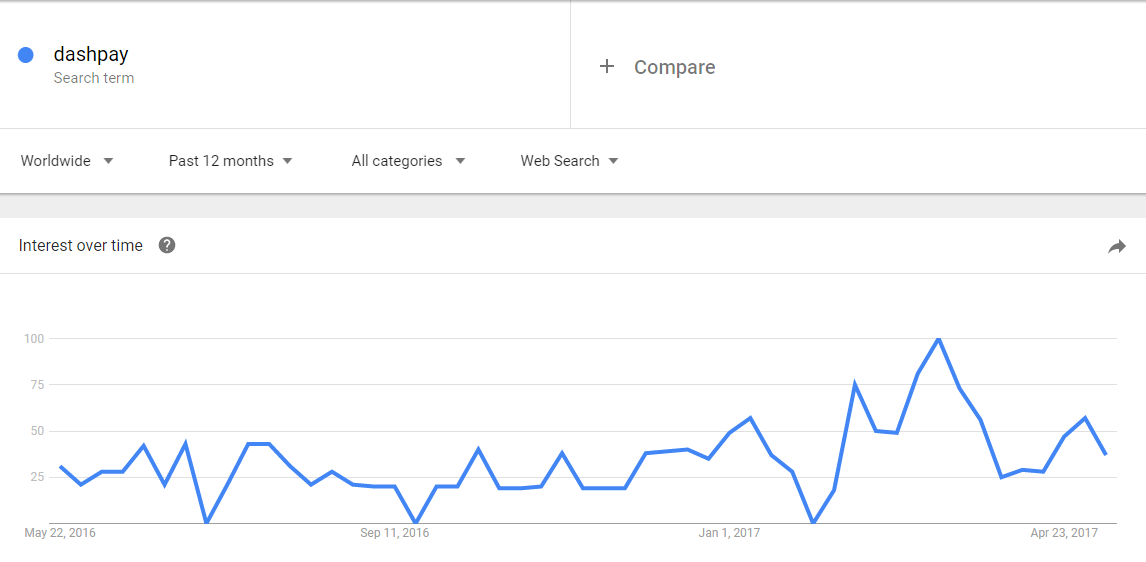Click the dashpay search term text
The width and height of the screenshot is (1146, 562).
tap(91, 55)
